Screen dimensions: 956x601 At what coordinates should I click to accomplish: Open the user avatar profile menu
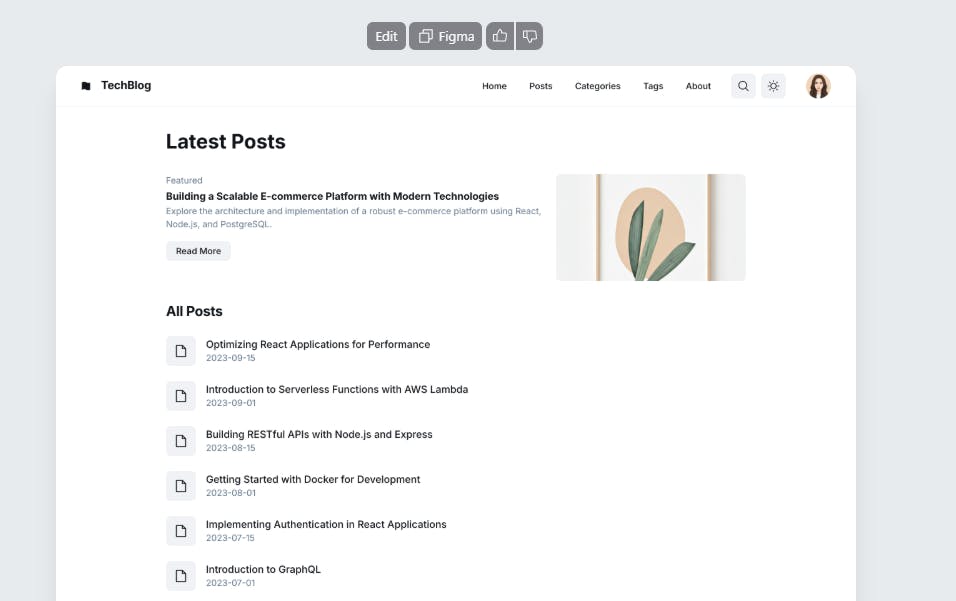(x=818, y=86)
